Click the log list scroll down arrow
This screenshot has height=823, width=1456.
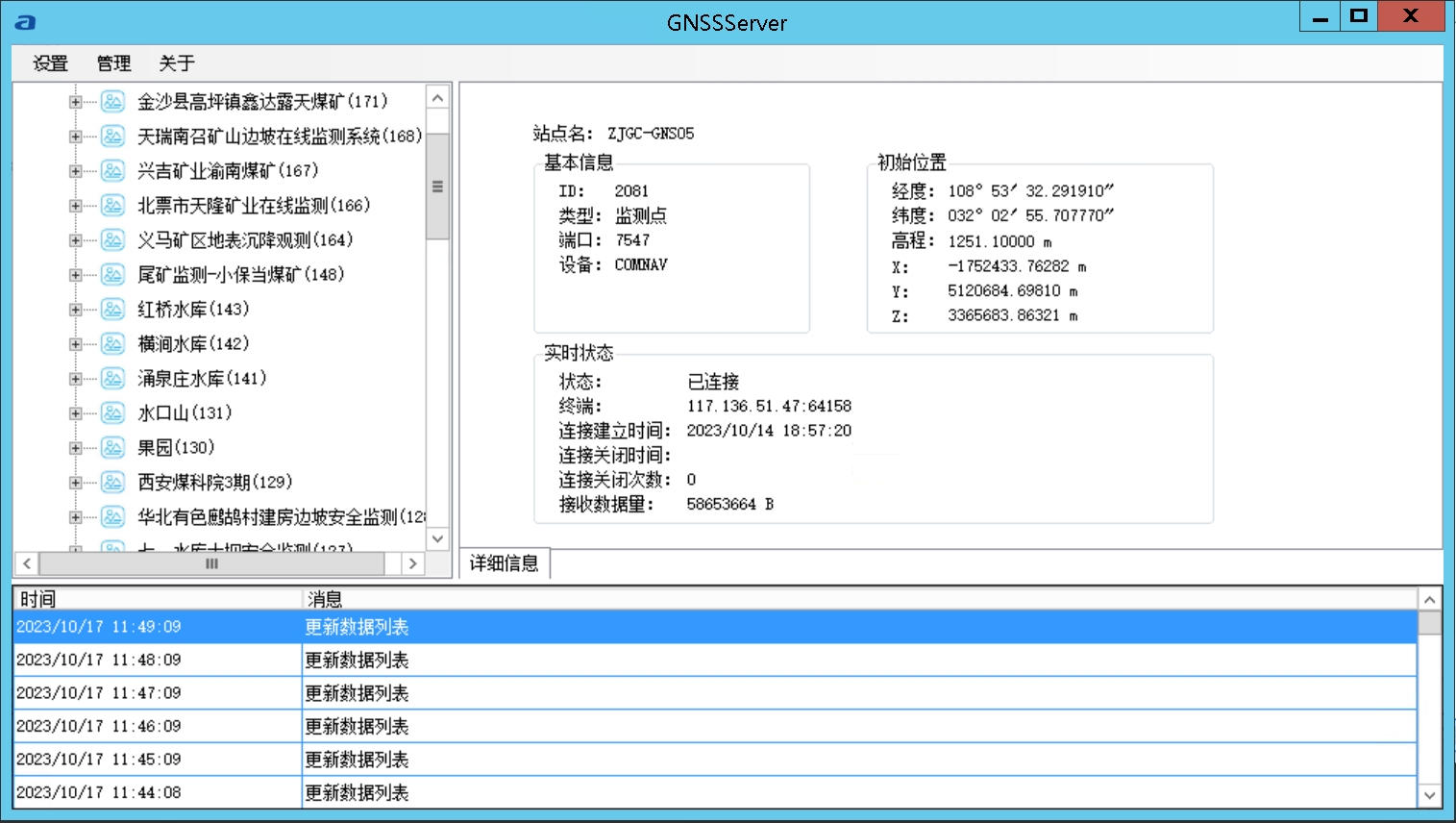coord(1430,795)
